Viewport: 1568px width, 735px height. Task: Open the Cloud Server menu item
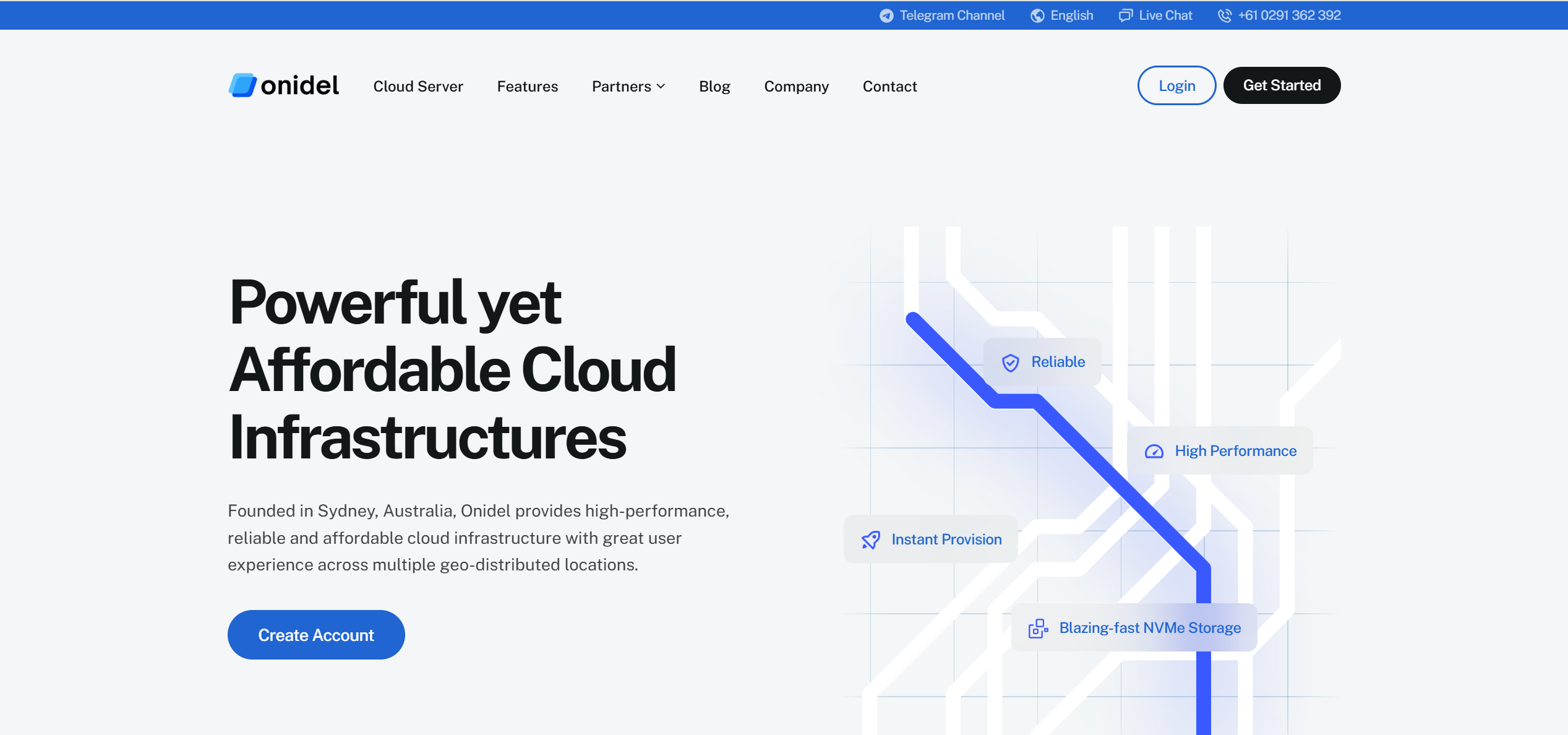418,87
